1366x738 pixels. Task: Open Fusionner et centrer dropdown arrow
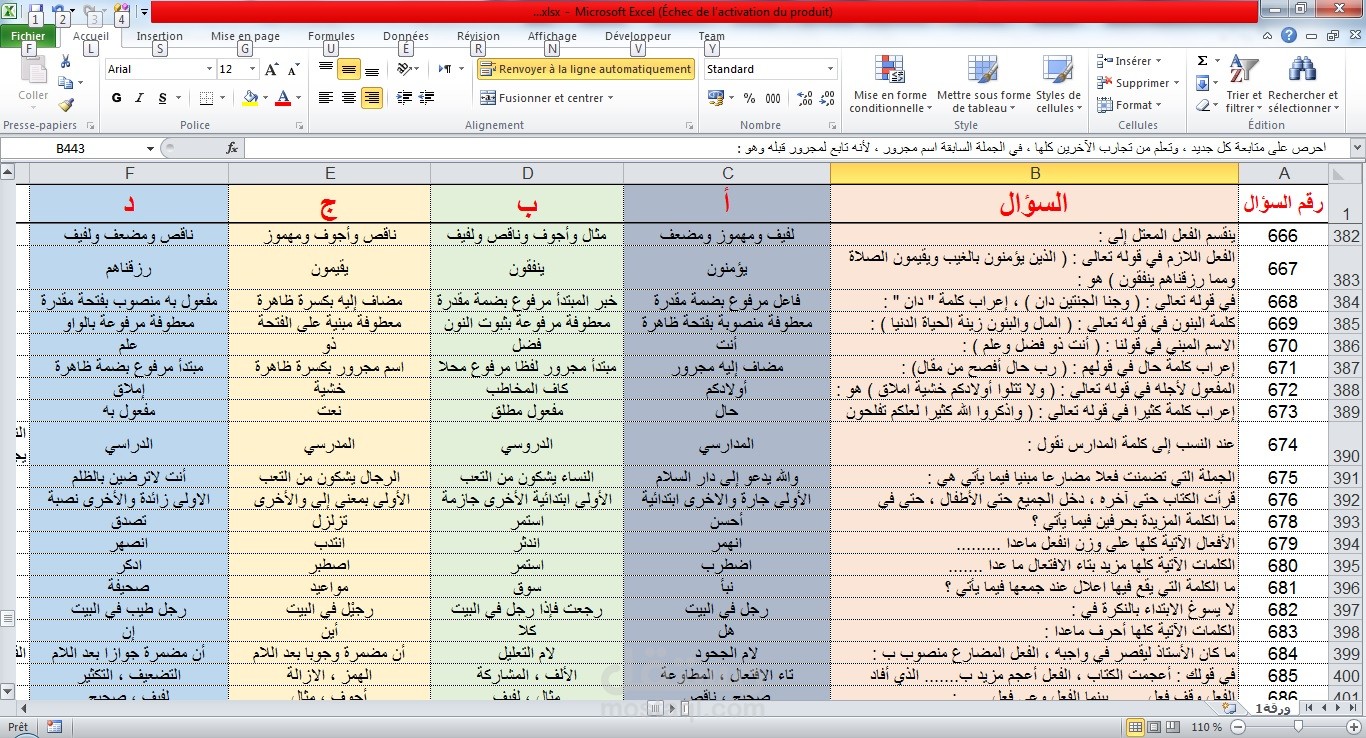[x=612, y=98]
